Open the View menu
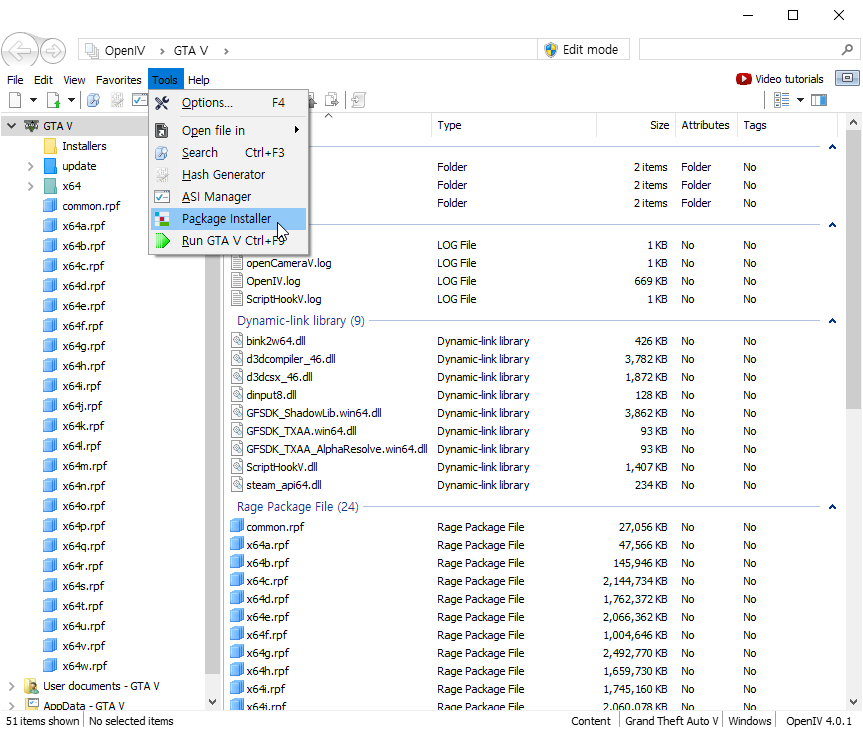The image size is (863, 732). click(x=74, y=80)
